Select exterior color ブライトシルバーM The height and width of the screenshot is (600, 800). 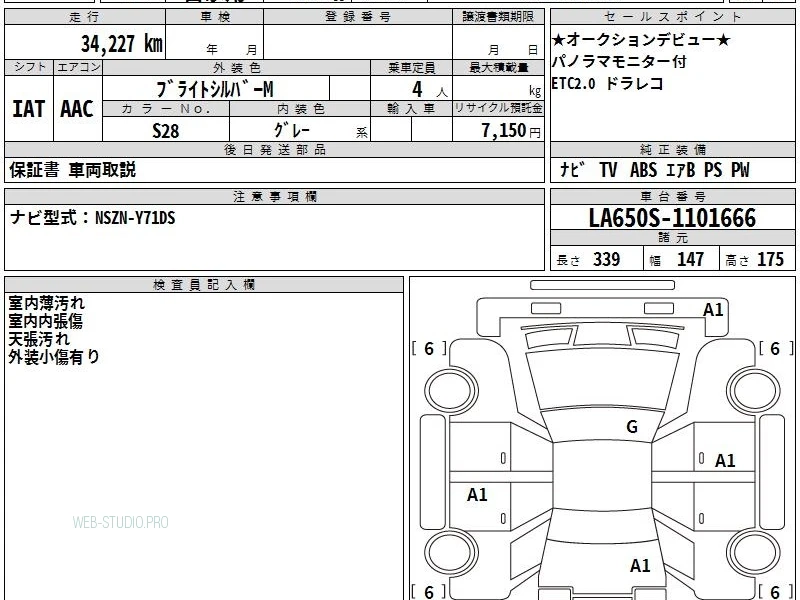(x=215, y=89)
